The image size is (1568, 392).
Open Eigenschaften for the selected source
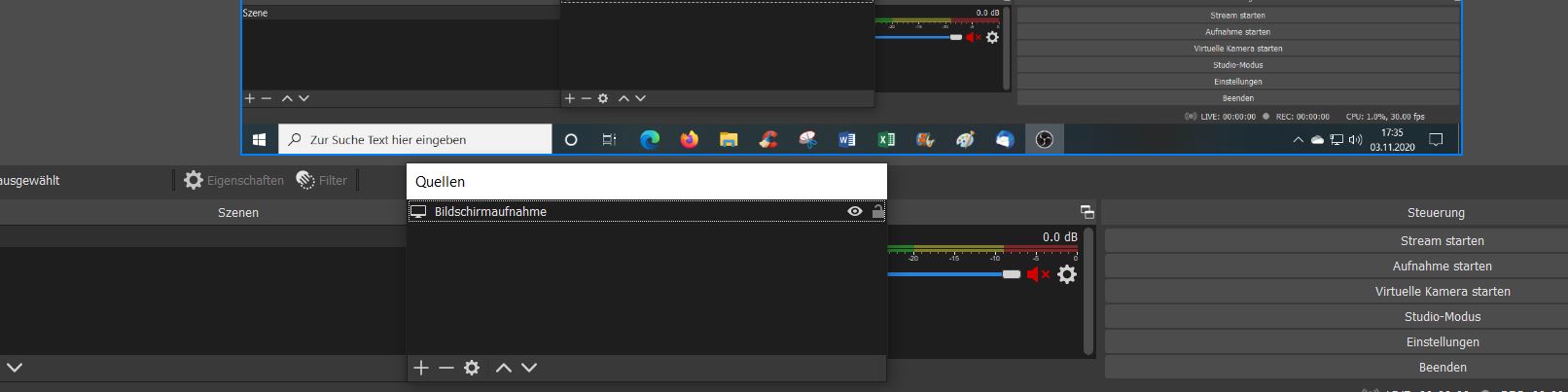233,180
